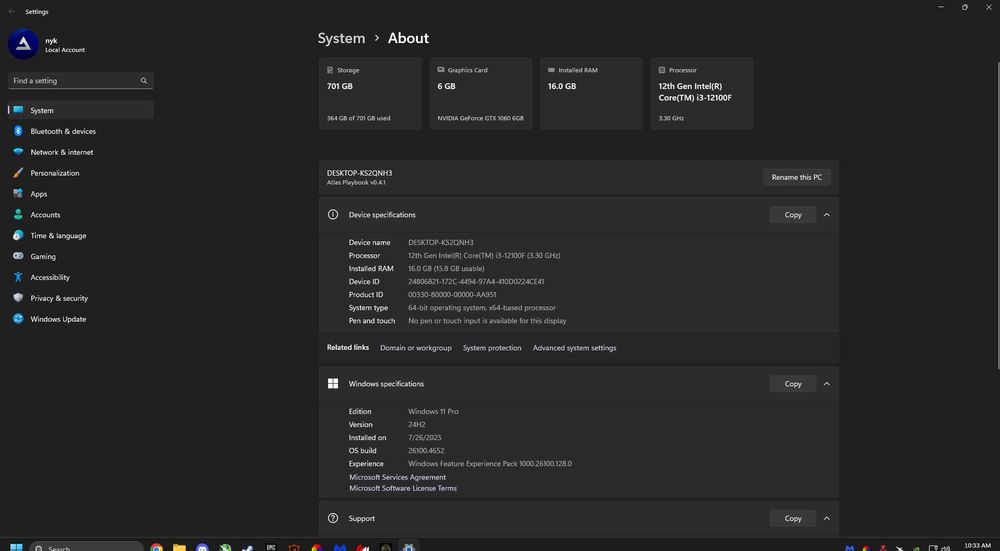Collapse the Windows specifications section chevron
This screenshot has height=551, width=1000.
[x=827, y=384]
